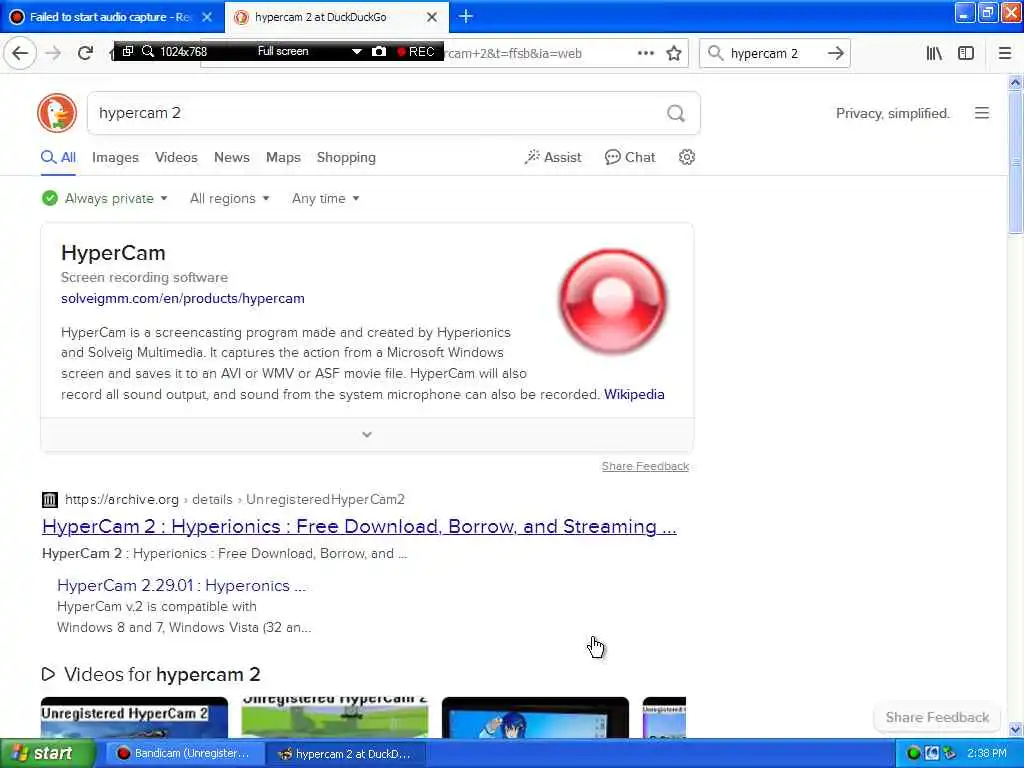Expand the HyperCam info box chevron
The width and height of the screenshot is (1024, 768).
pyautogui.click(x=367, y=435)
